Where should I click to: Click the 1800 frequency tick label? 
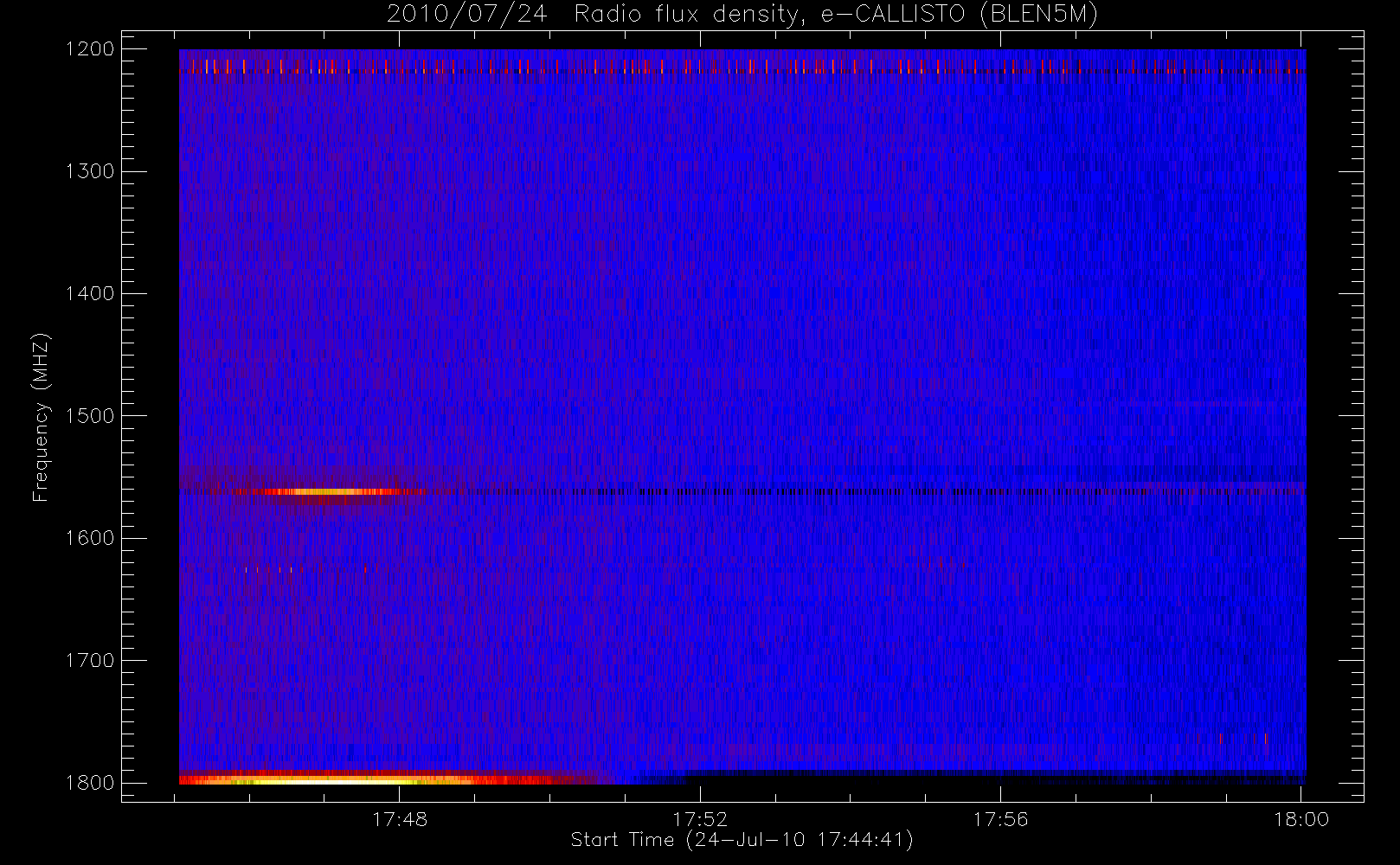click(x=90, y=783)
